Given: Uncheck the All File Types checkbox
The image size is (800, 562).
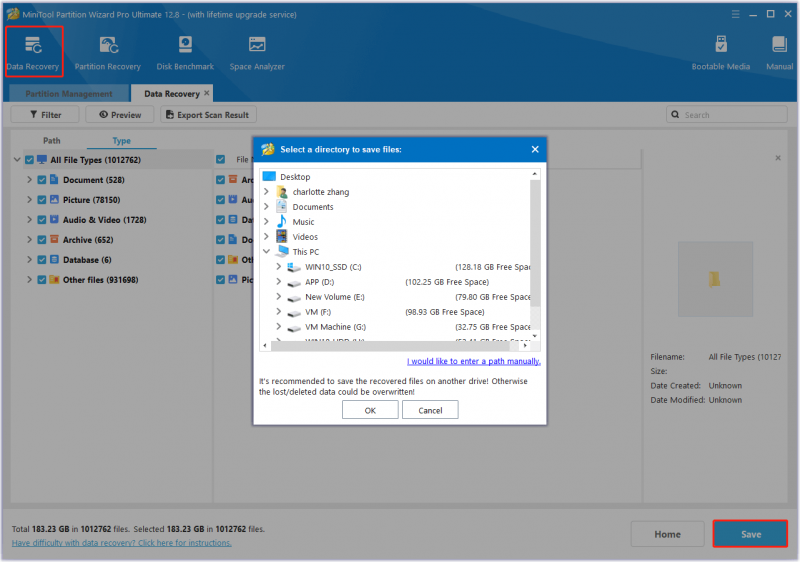Looking at the screenshot, I should pos(30,160).
